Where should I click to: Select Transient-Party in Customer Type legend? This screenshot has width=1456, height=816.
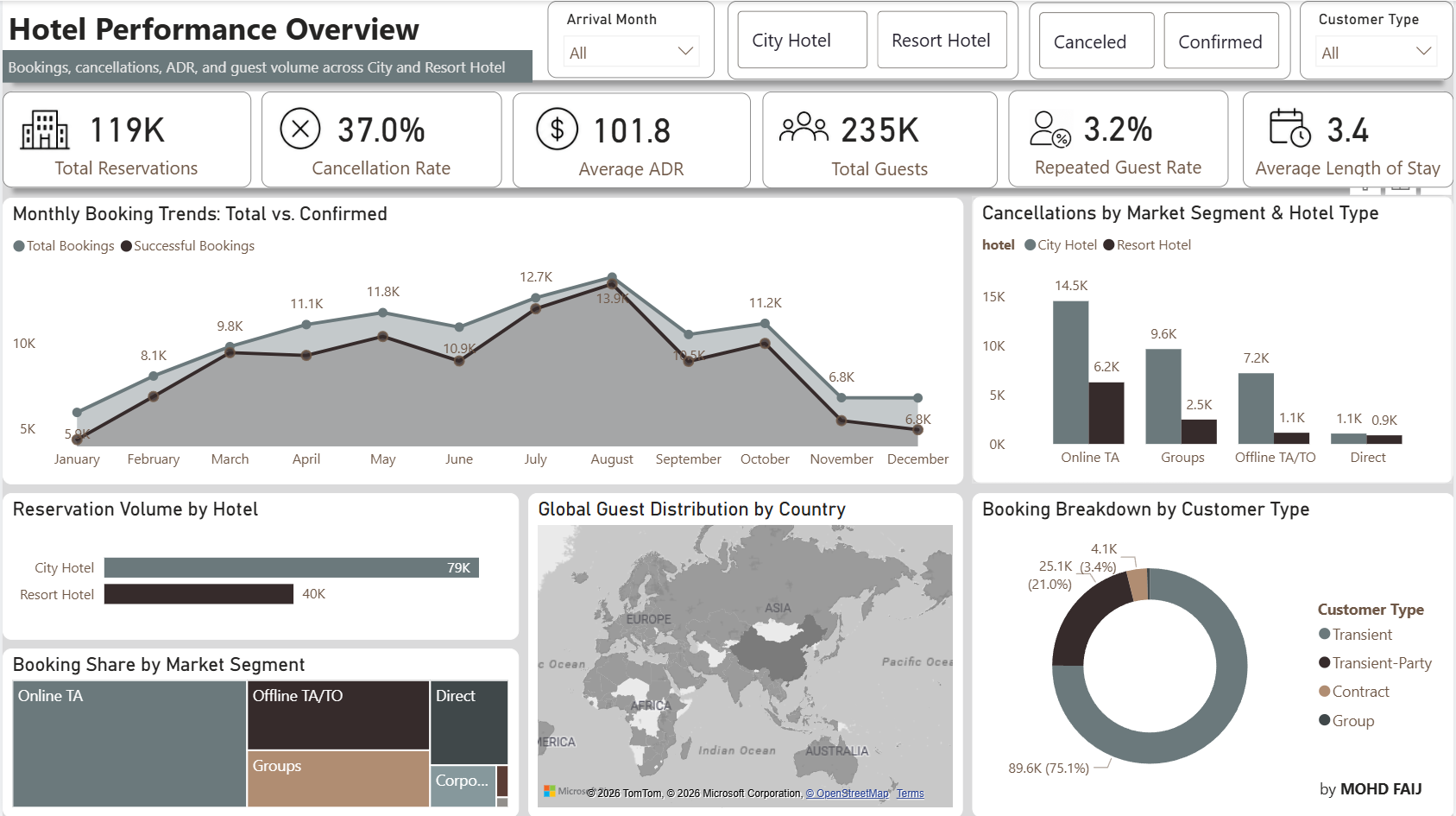tap(1375, 663)
